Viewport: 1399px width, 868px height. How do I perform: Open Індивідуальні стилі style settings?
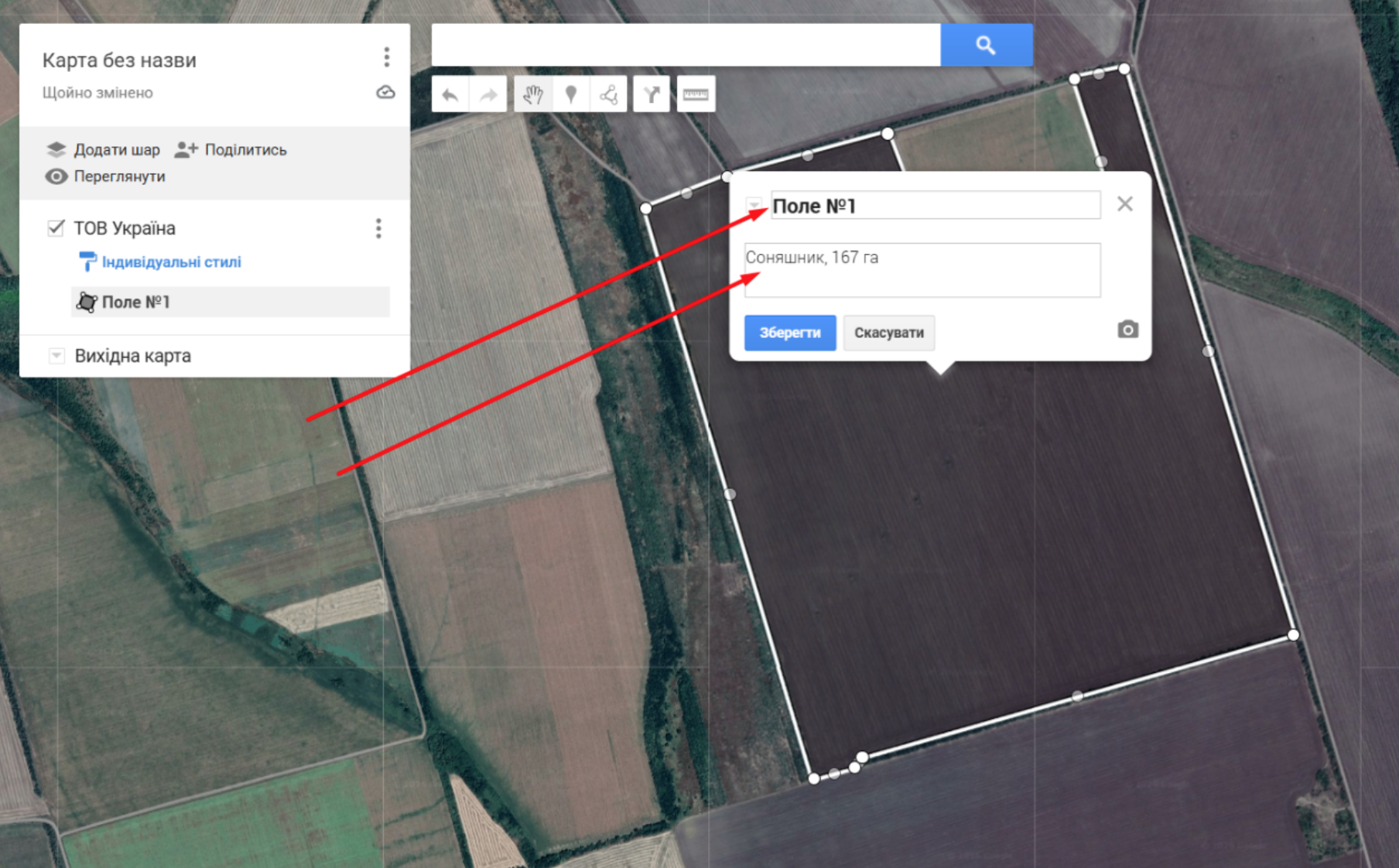click(x=171, y=262)
